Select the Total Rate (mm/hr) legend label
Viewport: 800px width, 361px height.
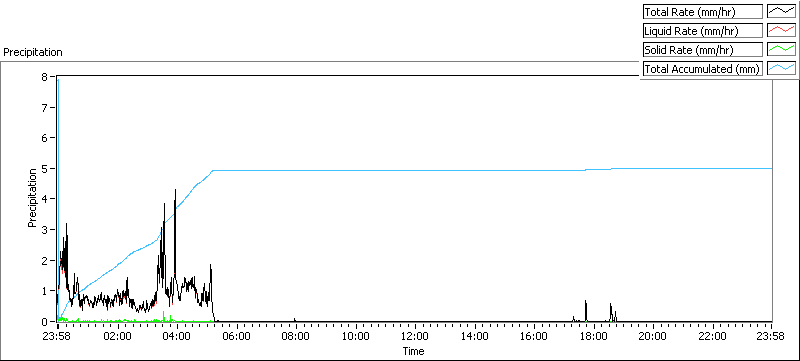click(703, 12)
